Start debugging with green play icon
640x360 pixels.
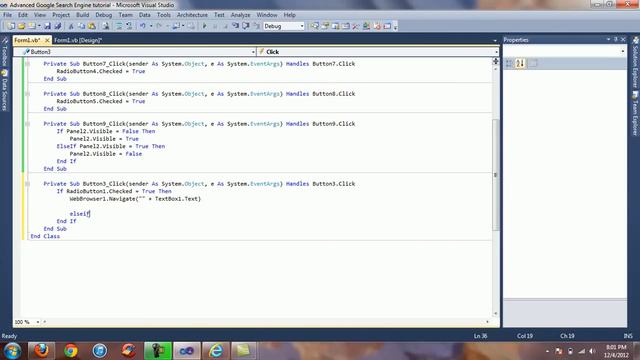point(204,26)
